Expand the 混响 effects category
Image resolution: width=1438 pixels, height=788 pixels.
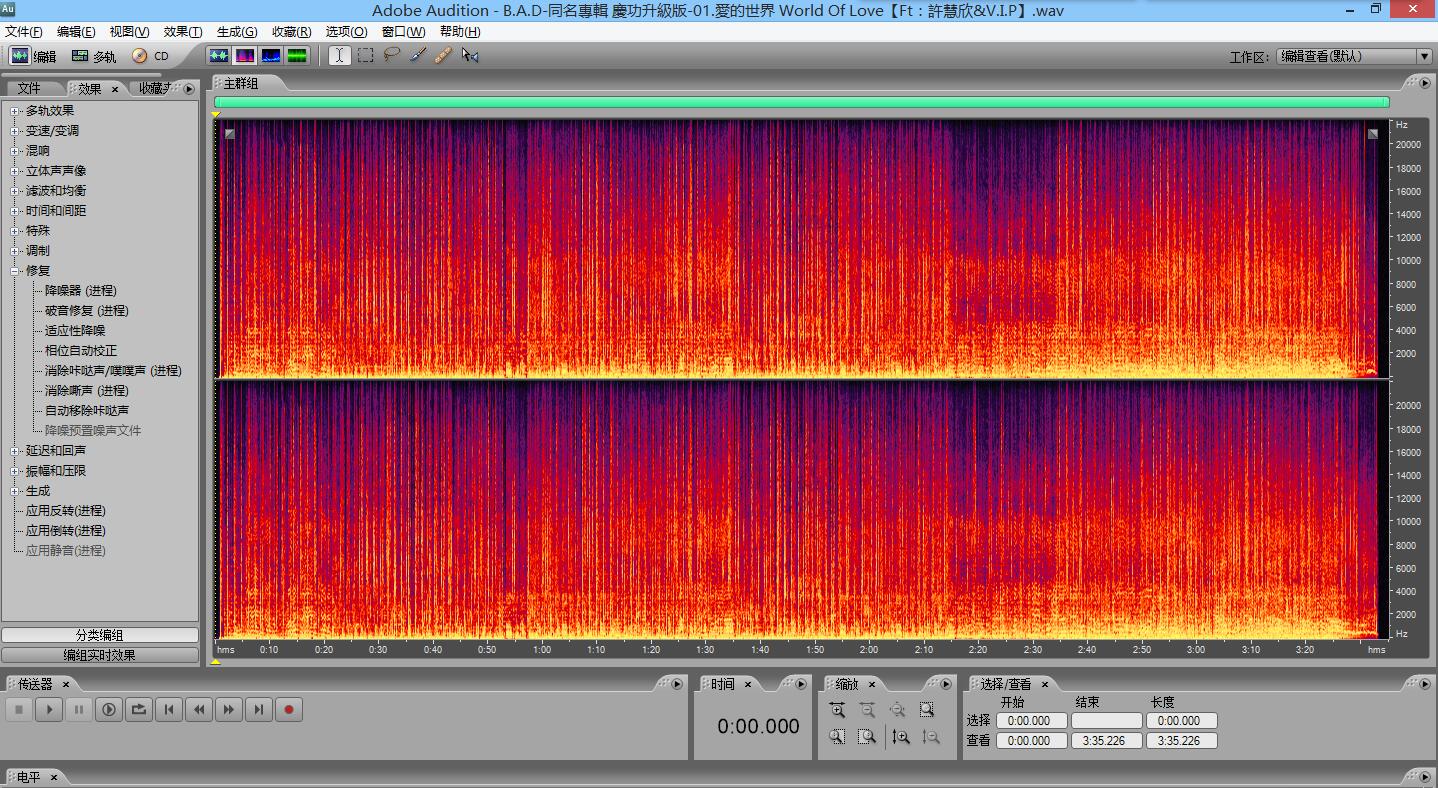point(16,151)
